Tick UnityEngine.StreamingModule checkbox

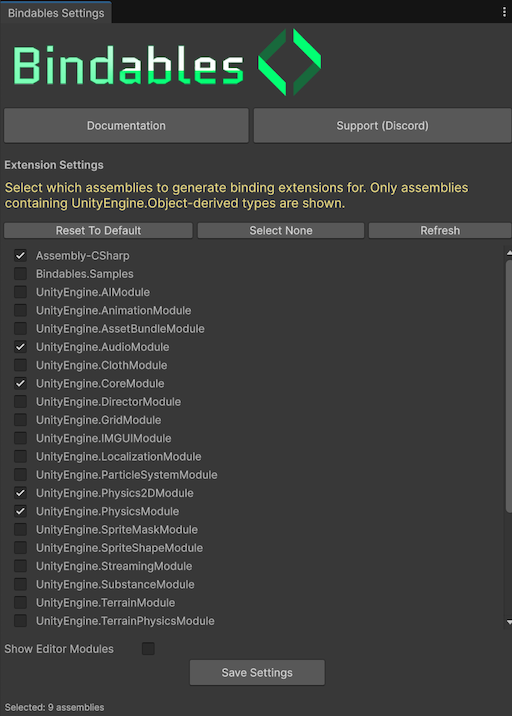(20, 566)
